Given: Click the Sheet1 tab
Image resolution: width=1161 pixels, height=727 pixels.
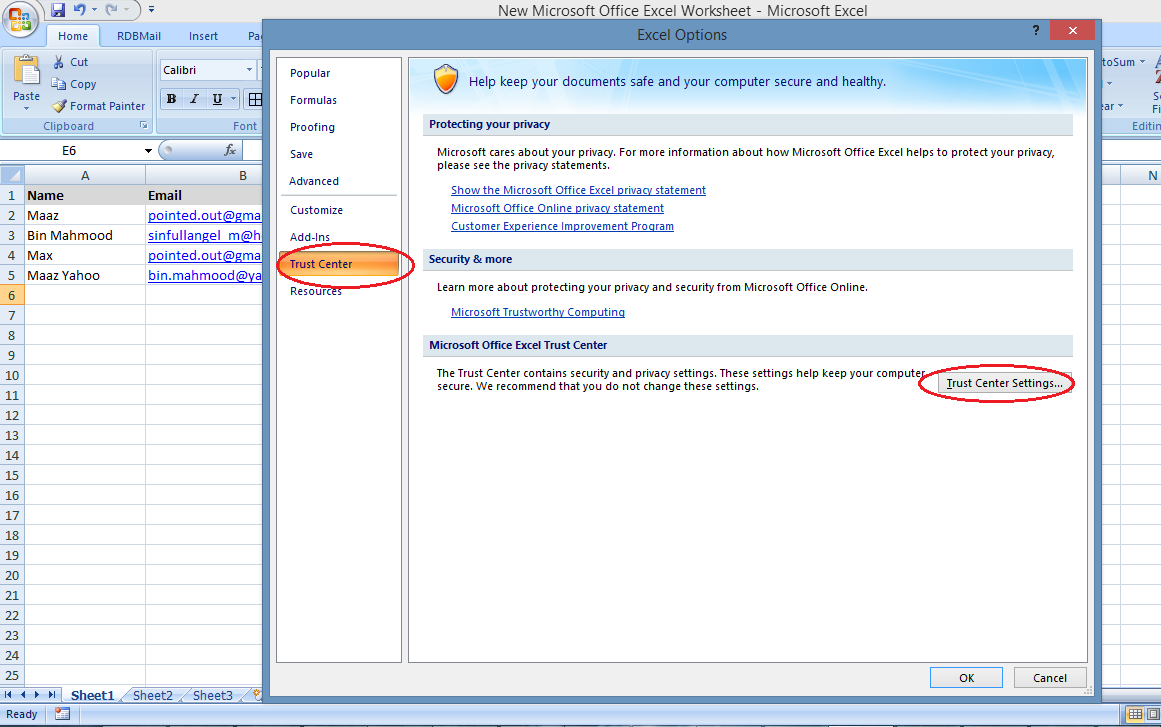Looking at the screenshot, I should [93, 695].
